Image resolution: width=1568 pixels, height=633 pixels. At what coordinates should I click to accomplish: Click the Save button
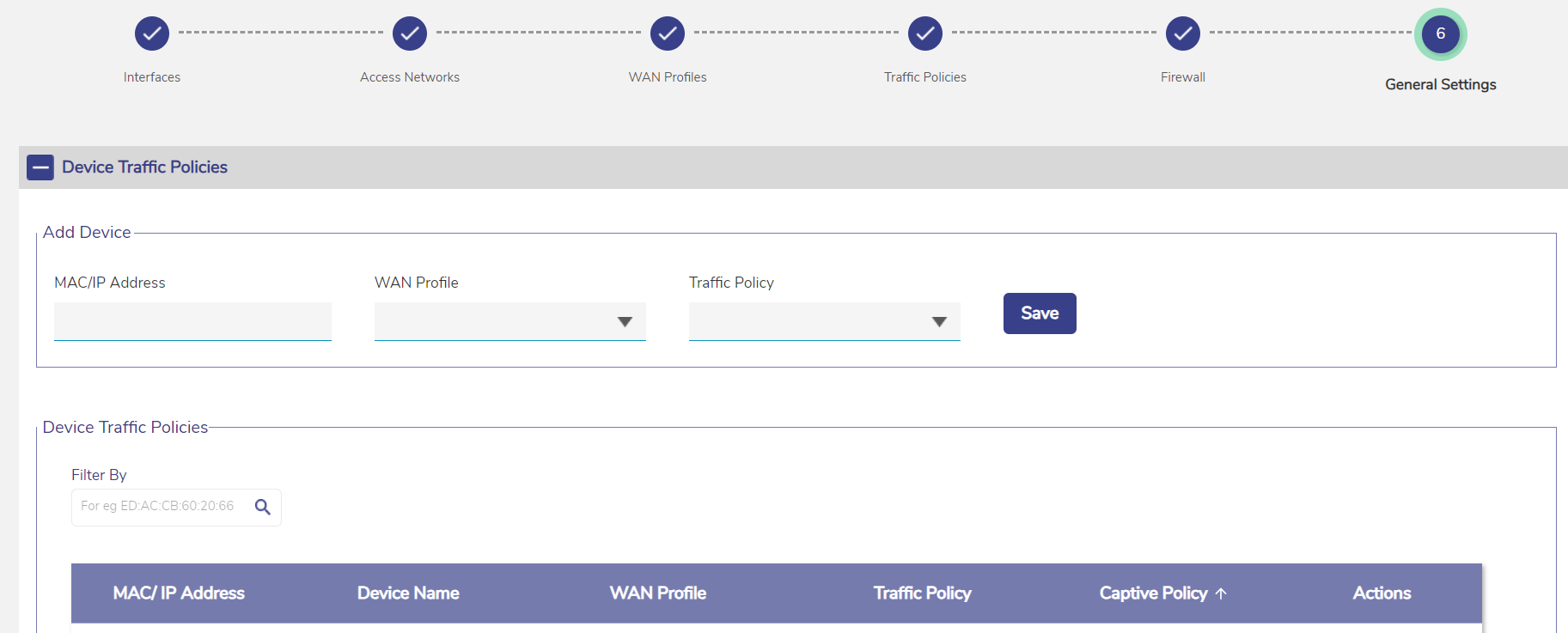click(1040, 313)
